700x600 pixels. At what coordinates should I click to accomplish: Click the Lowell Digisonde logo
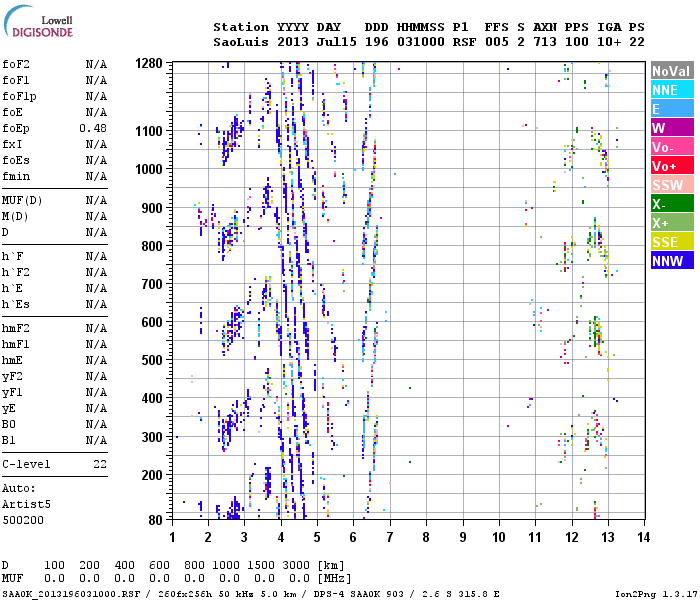coord(38,22)
